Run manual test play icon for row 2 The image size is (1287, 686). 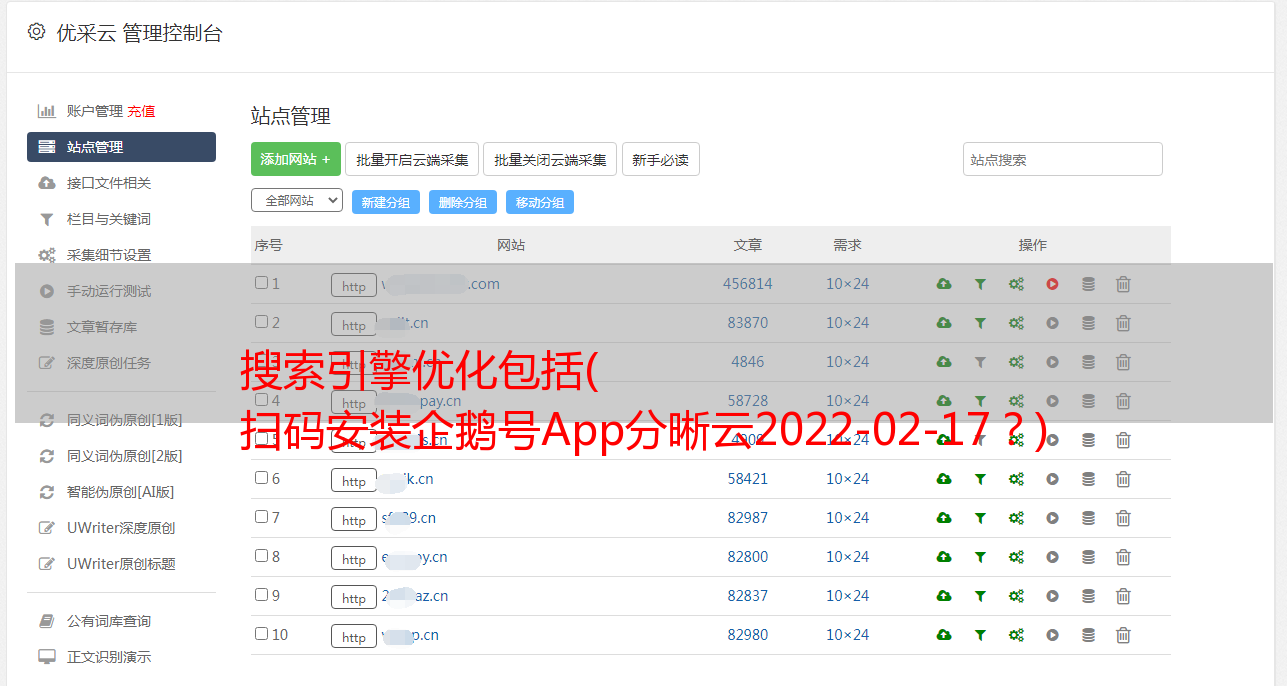pyautogui.click(x=1052, y=323)
